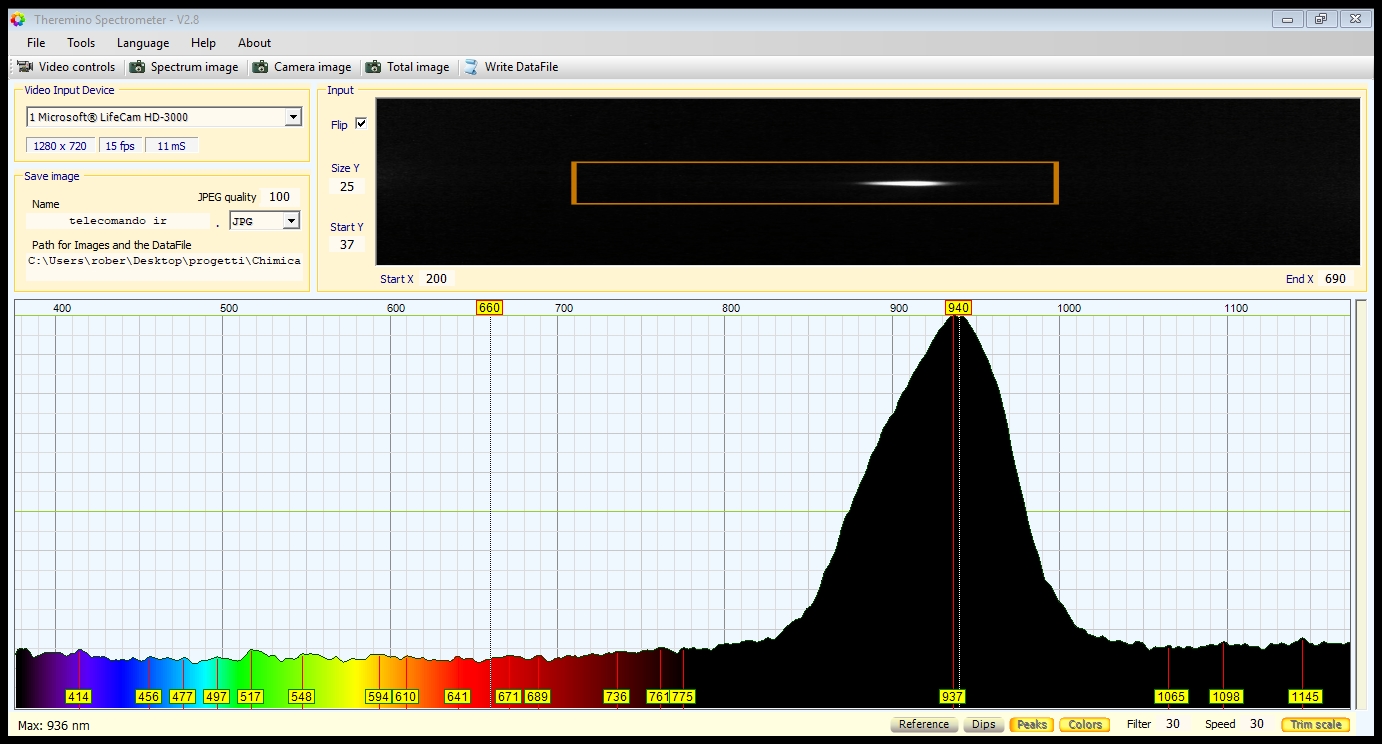1382x744 pixels.
Task: Click the image Name field 'telecomando ir'
Action: click(x=118, y=221)
